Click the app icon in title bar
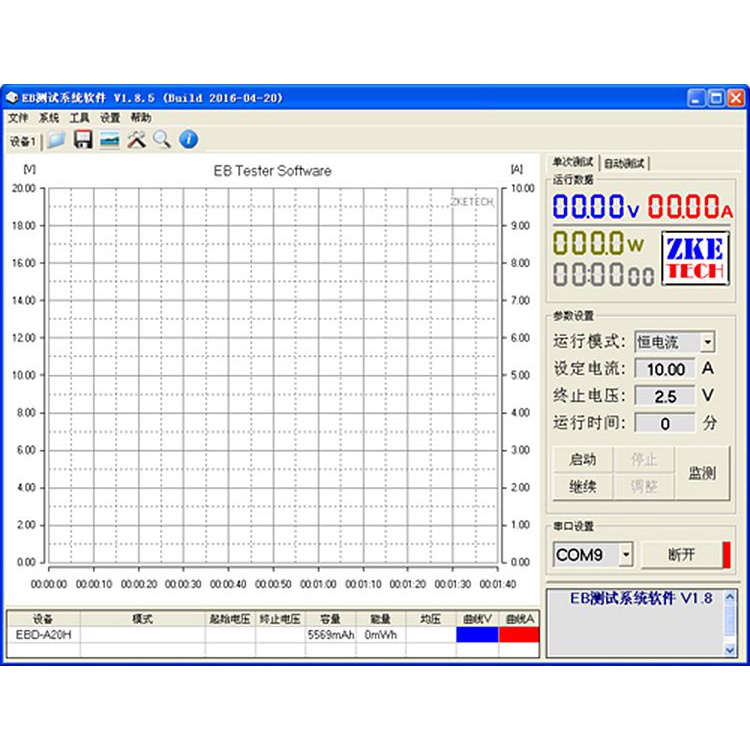Image resolution: width=750 pixels, height=750 pixels. click(x=12, y=98)
